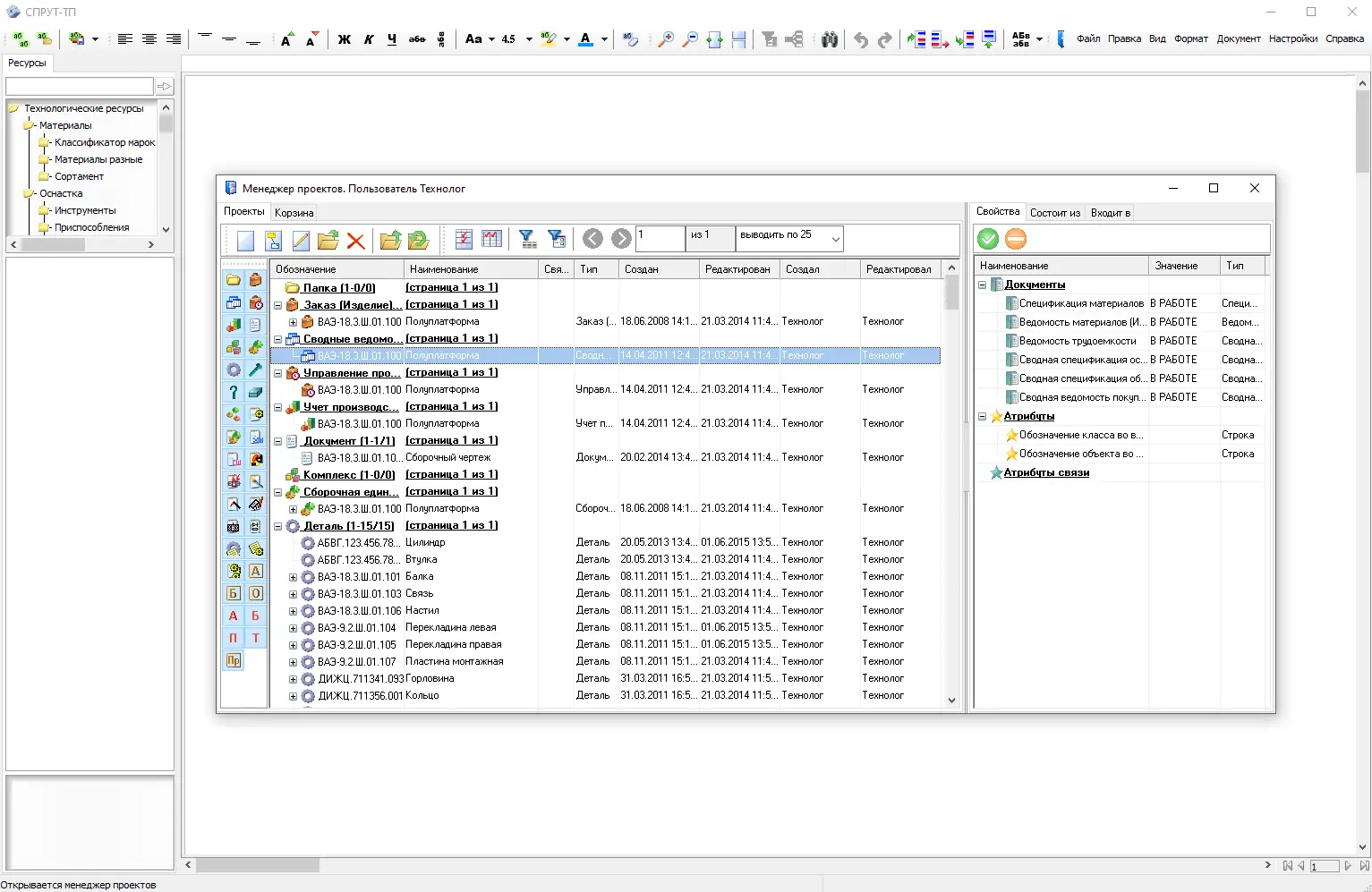The width and height of the screenshot is (1372, 892).
Task: Toggle underline Ч formatting button
Action: tap(392, 39)
